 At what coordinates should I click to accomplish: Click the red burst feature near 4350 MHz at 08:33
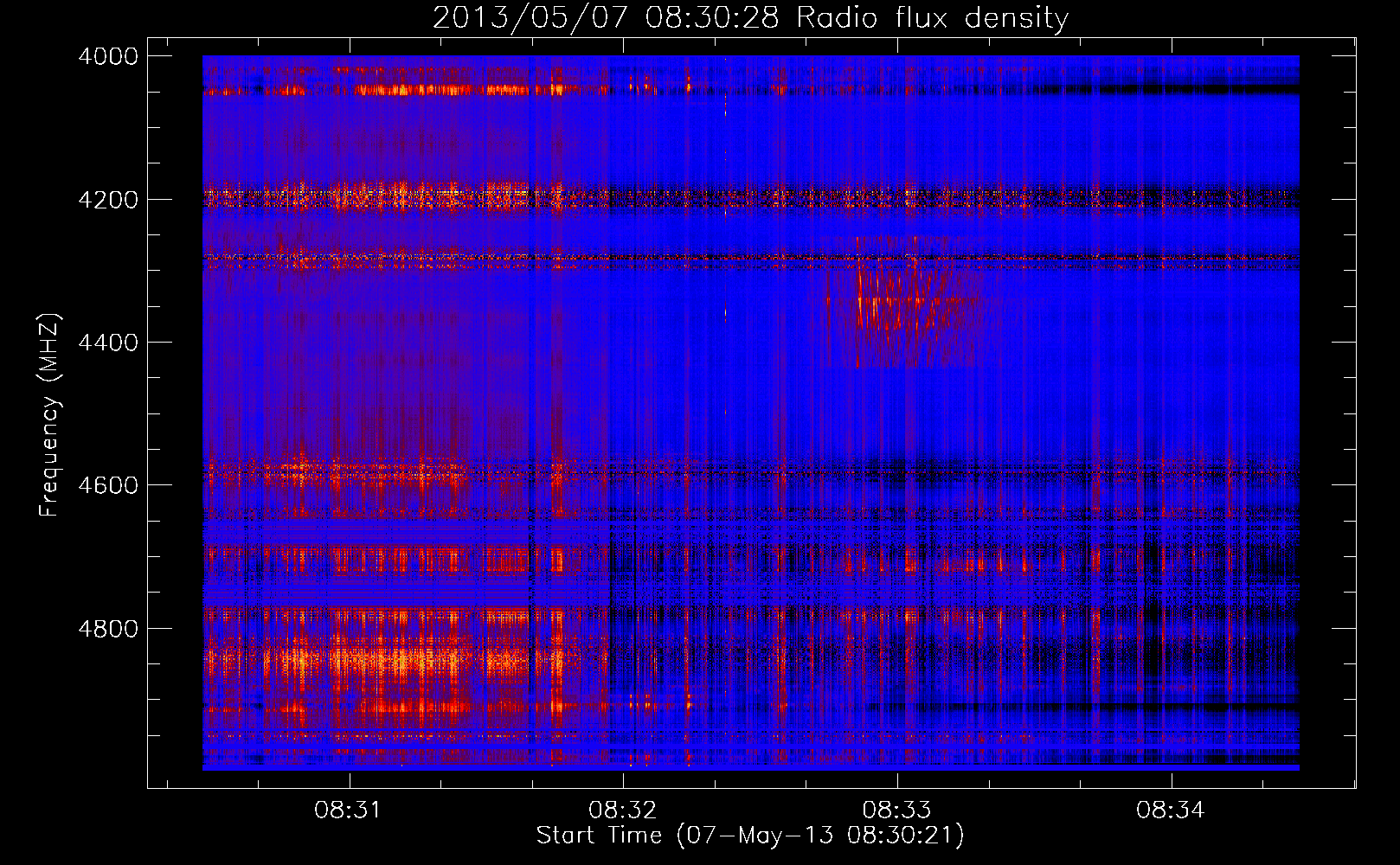[x=909, y=303]
